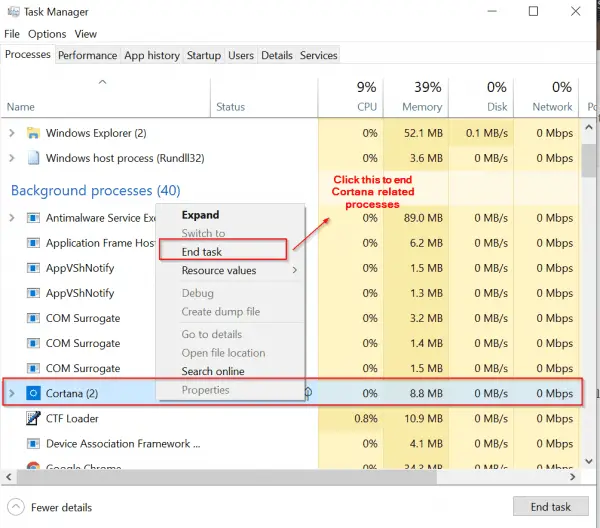600x528 pixels.
Task: Choose End task in the context menu
Action: coord(223,252)
